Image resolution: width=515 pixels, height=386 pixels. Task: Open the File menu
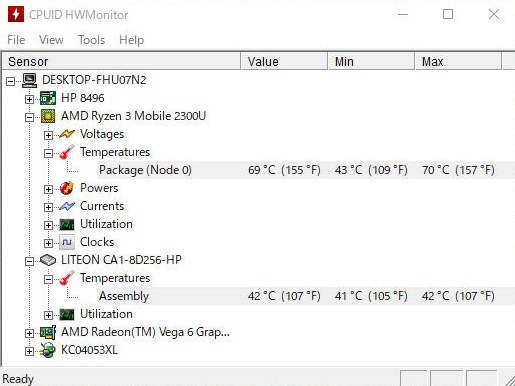tap(16, 40)
